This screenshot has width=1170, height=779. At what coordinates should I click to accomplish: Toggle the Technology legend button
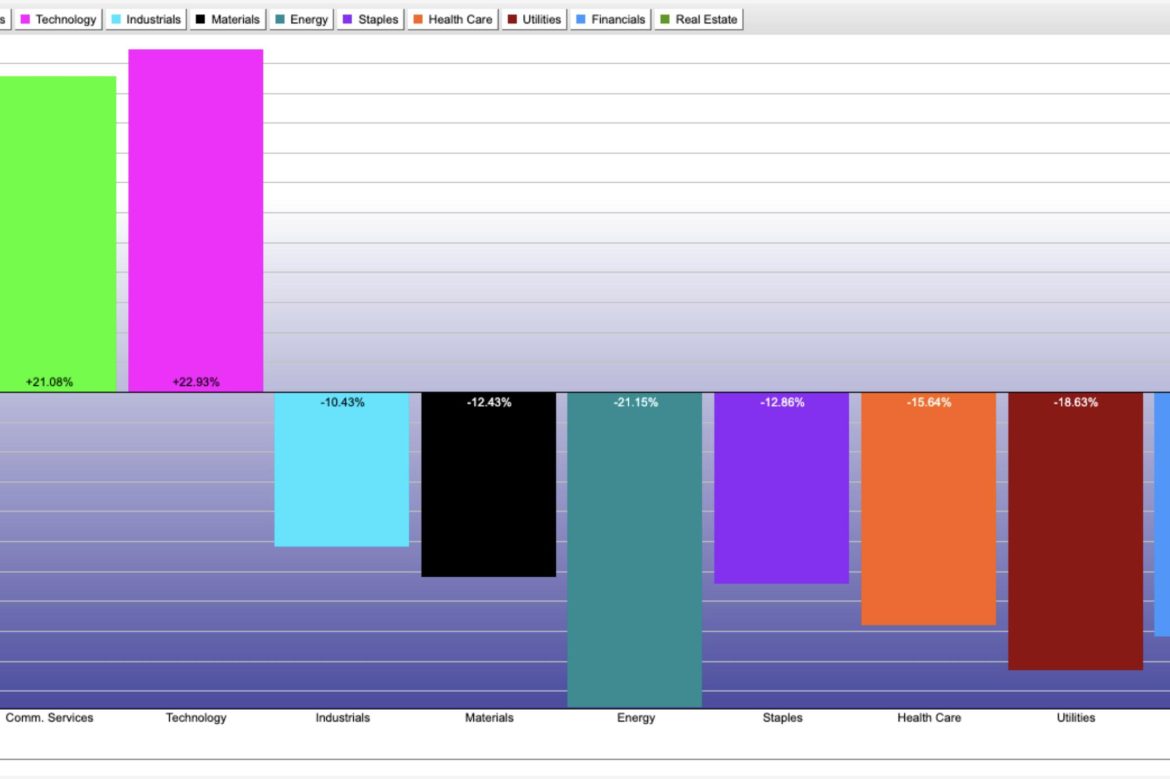[x=58, y=19]
